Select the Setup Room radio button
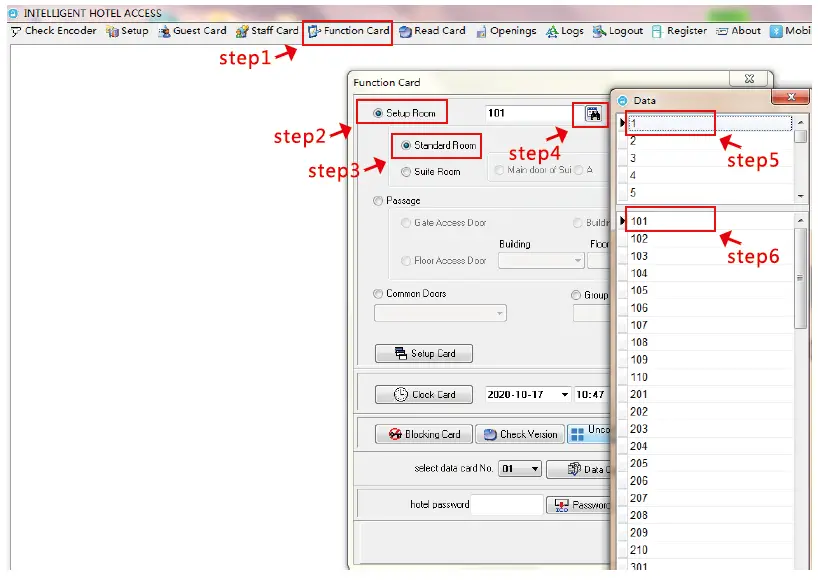The image size is (818, 580). (x=378, y=113)
